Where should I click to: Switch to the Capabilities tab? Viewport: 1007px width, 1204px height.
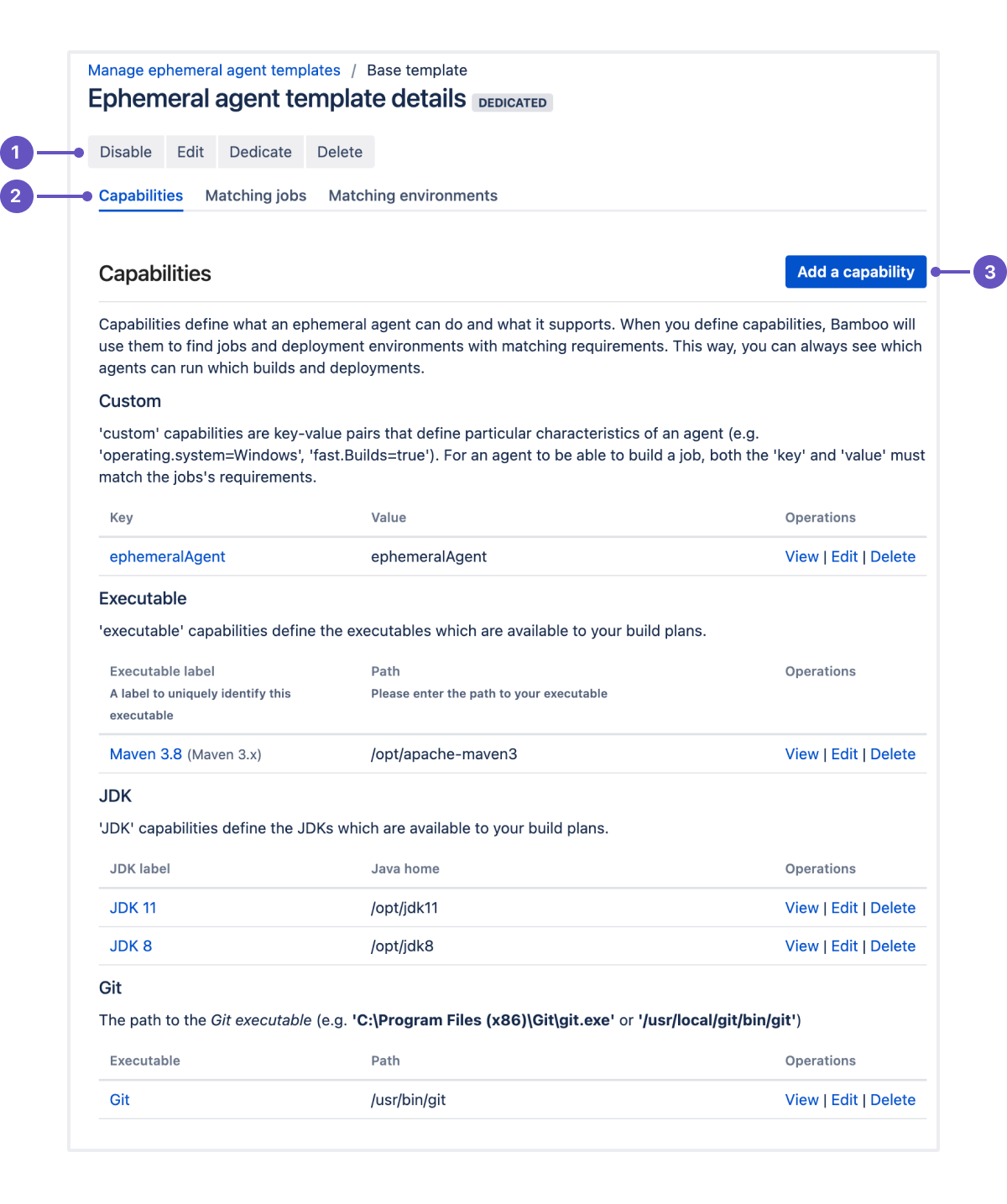141,195
